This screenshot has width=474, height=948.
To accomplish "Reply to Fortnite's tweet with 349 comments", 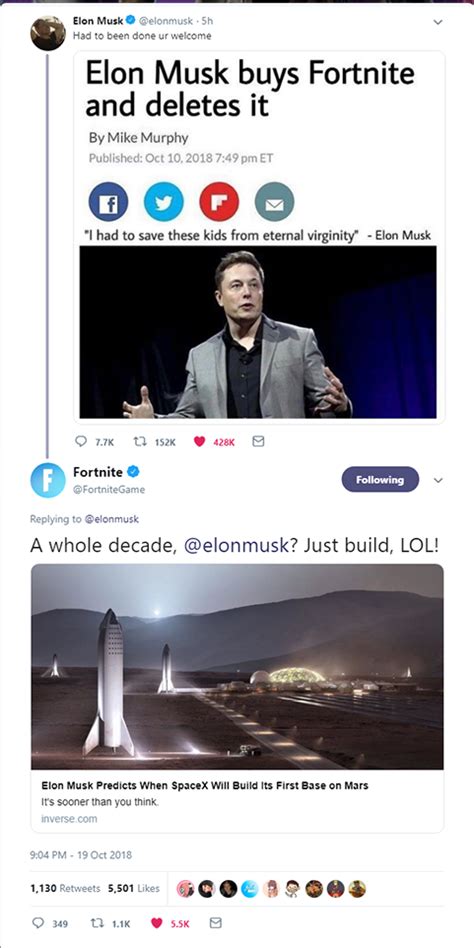I will (x=37, y=923).
